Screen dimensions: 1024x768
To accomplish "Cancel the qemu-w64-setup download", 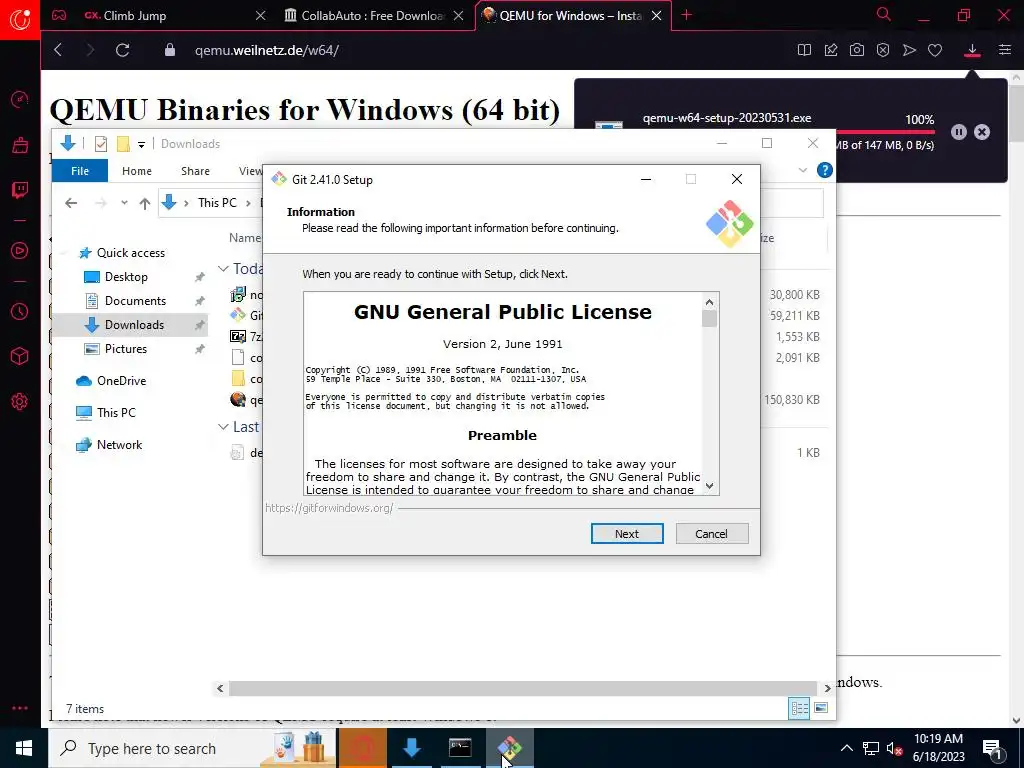I will coord(982,132).
